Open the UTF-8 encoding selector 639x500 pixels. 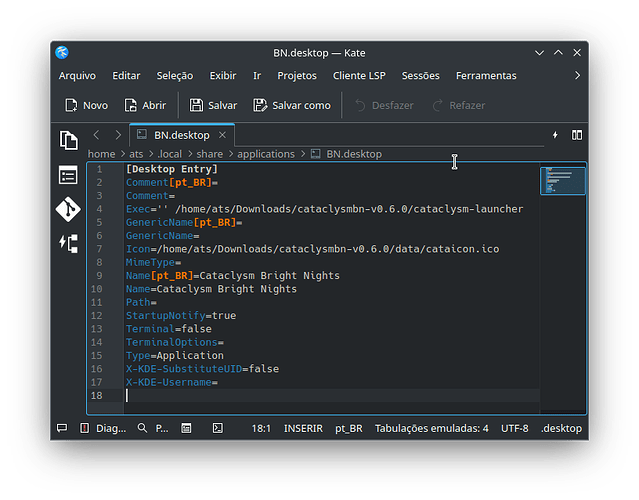click(514, 428)
